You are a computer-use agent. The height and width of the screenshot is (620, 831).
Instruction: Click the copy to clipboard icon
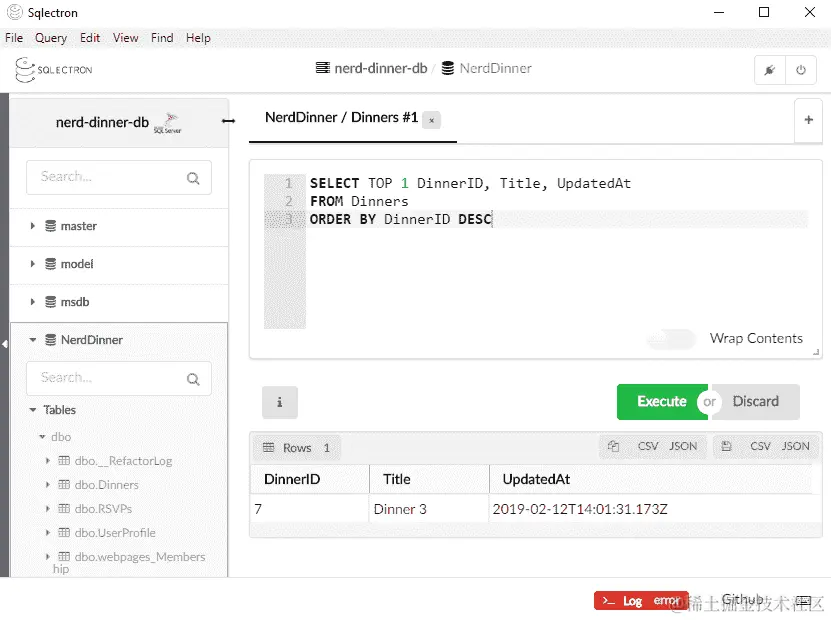coord(613,446)
